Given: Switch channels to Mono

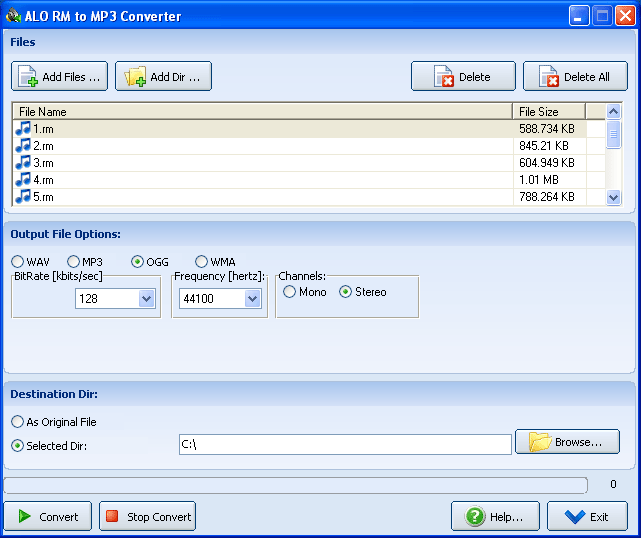Looking at the screenshot, I should [290, 292].
